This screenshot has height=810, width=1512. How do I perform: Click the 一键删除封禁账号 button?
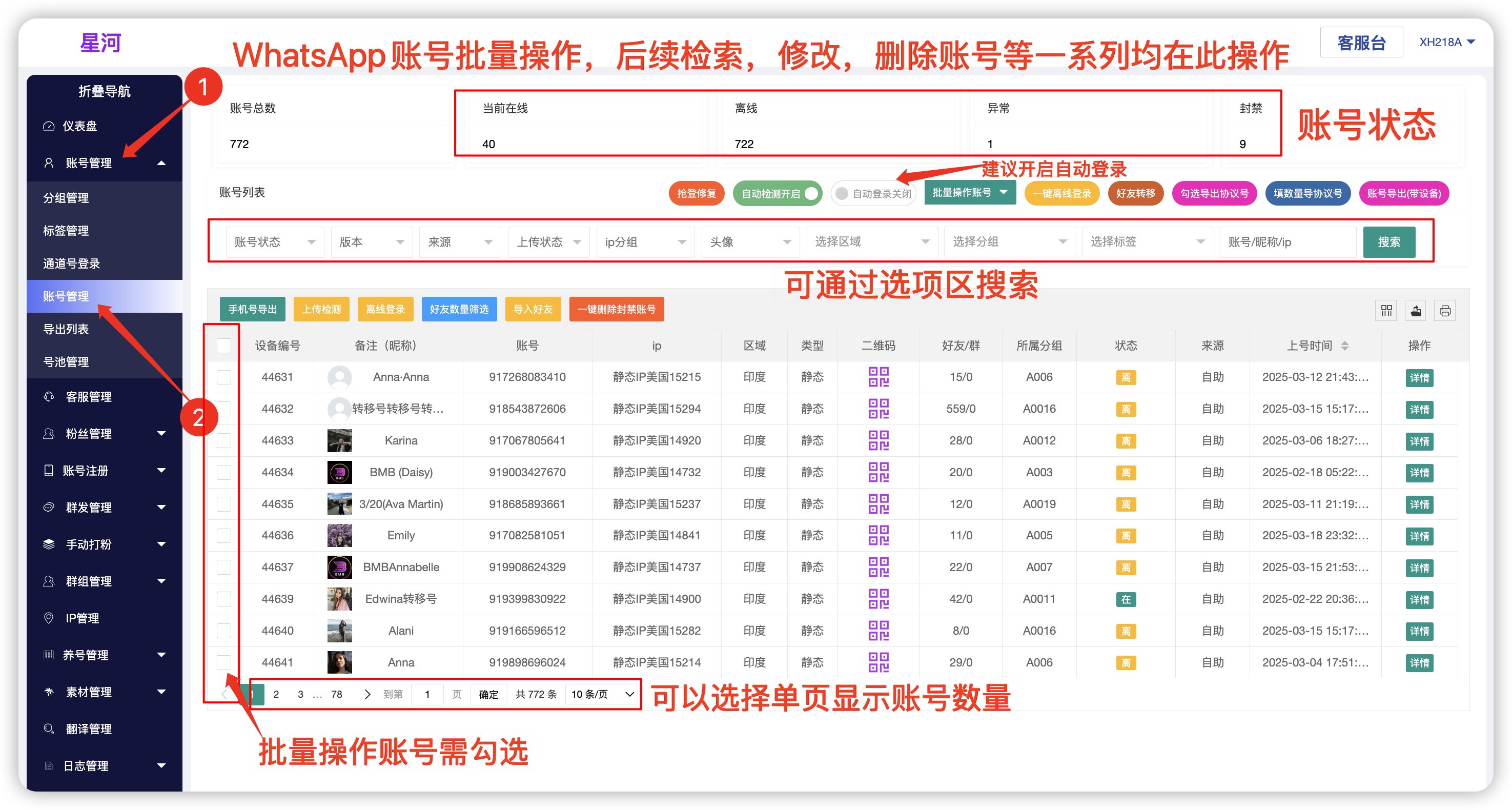[x=616, y=309]
